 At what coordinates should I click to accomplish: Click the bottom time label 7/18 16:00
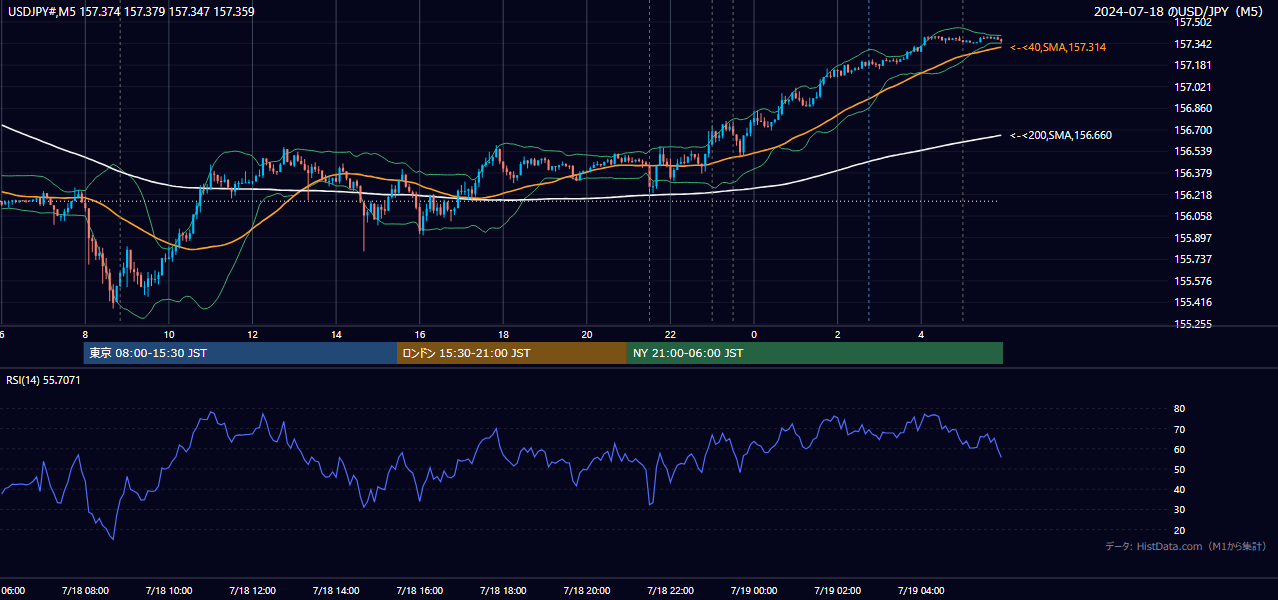pos(419,590)
